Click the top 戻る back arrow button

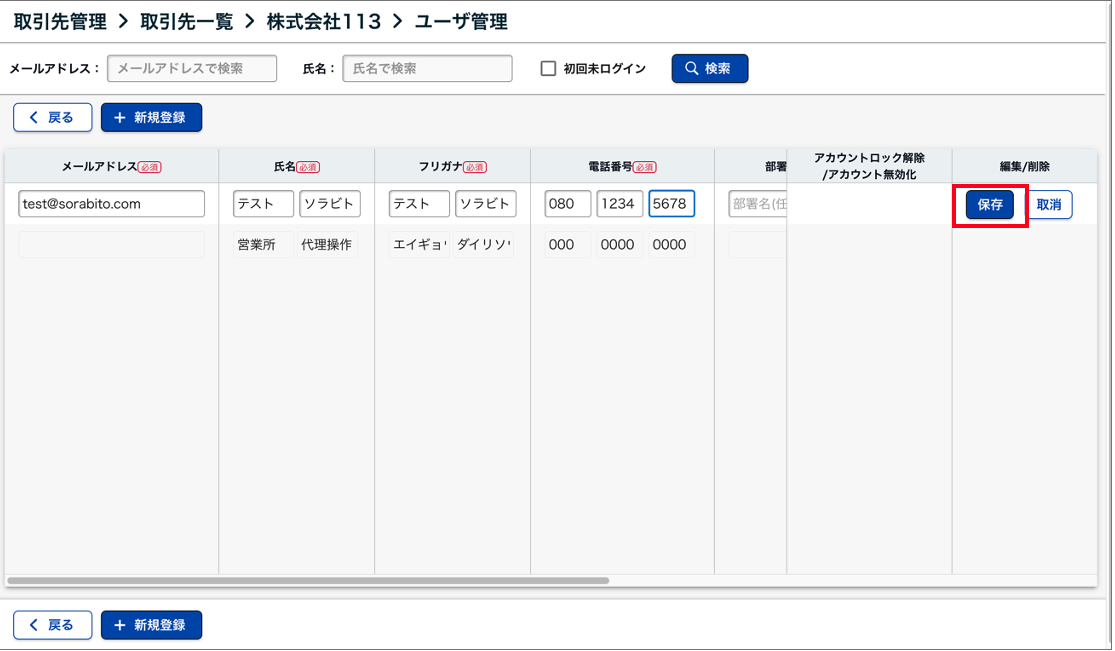coord(52,118)
